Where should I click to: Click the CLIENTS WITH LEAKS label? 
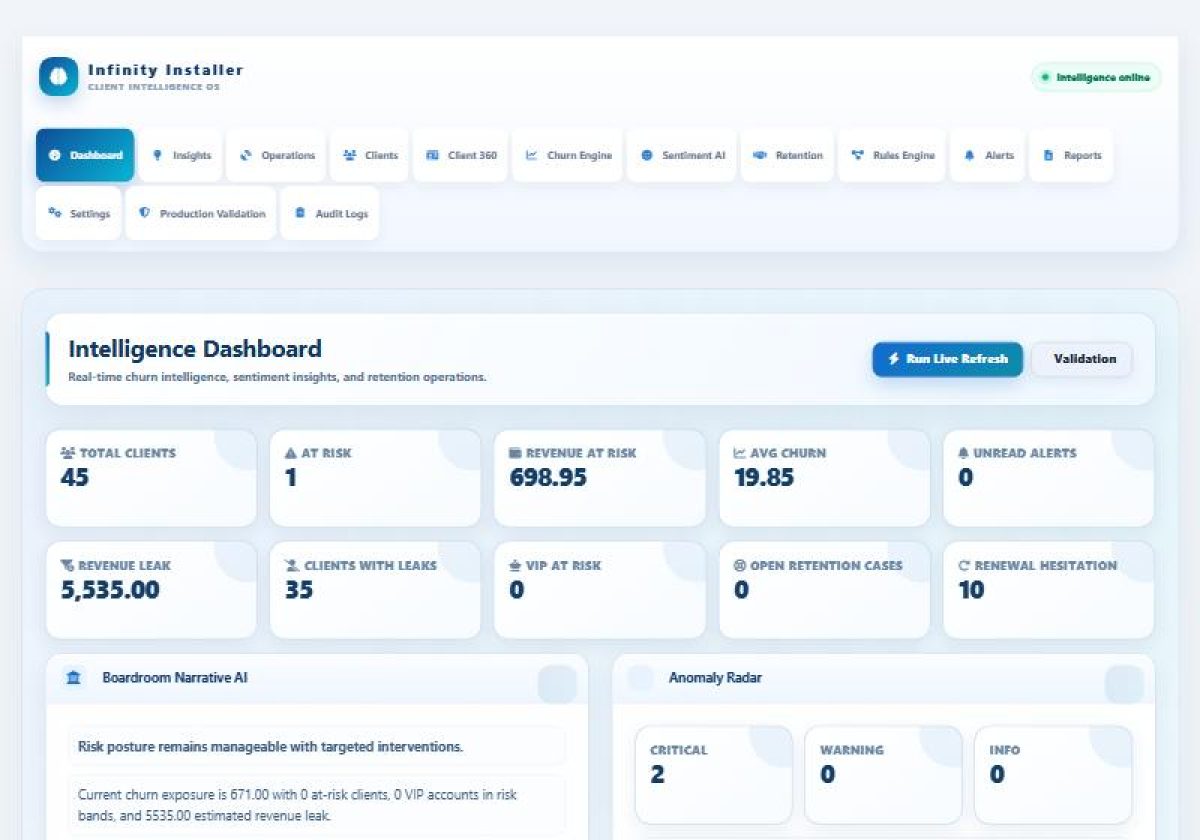370,565
